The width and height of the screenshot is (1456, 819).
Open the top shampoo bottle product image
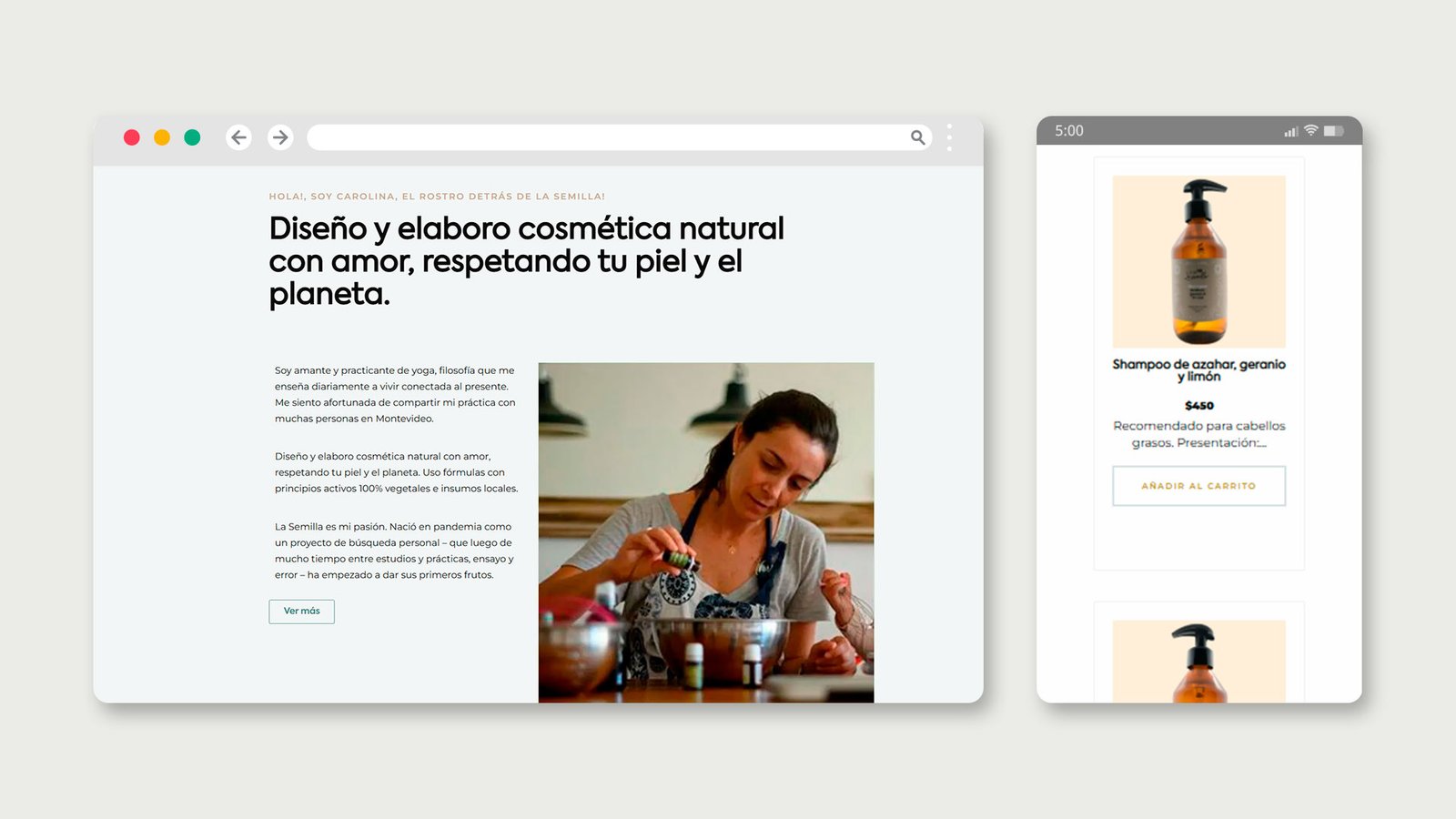pyautogui.click(x=1198, y=261)
